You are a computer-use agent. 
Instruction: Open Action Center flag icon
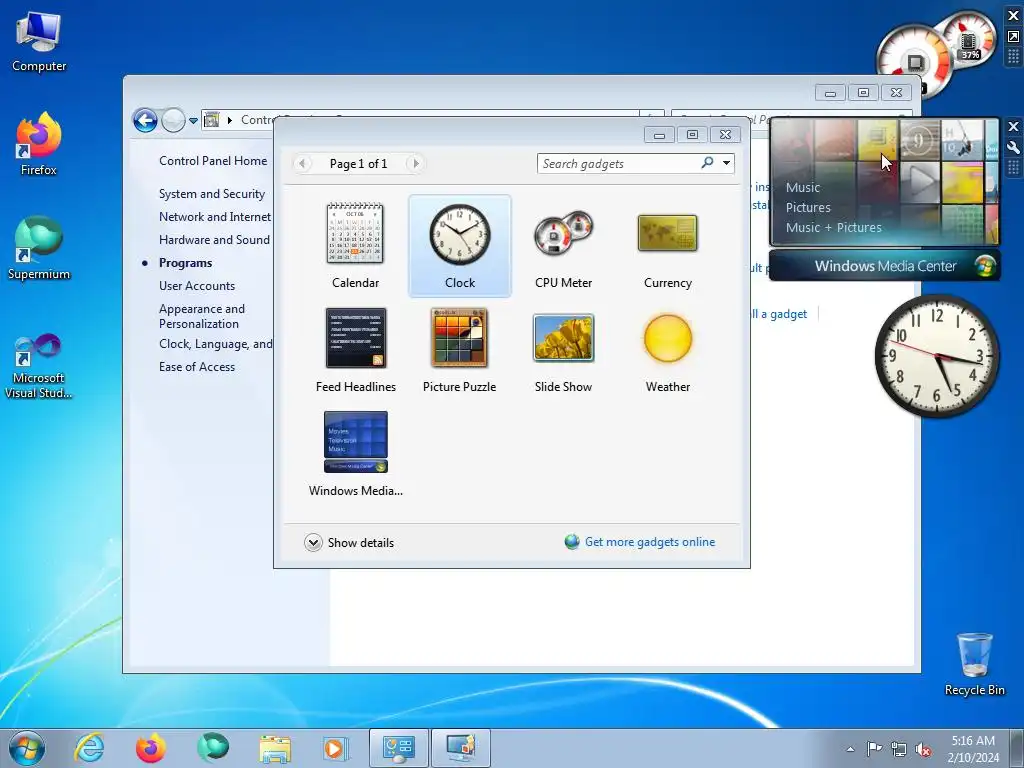[874, 749]
